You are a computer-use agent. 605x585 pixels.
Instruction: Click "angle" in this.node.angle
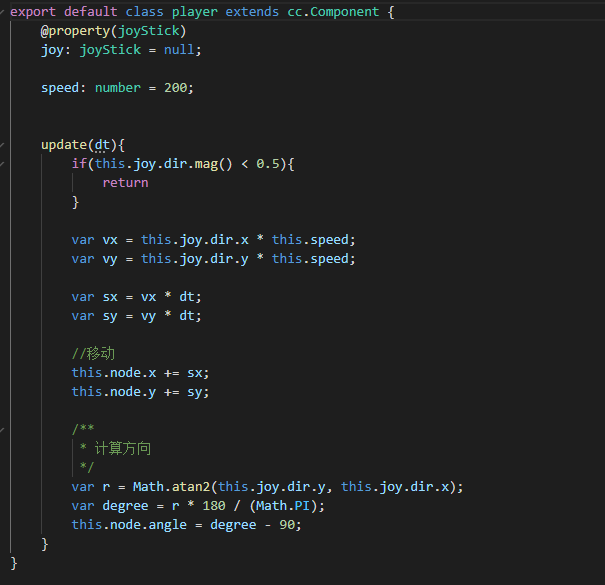[x=167, y=525]
